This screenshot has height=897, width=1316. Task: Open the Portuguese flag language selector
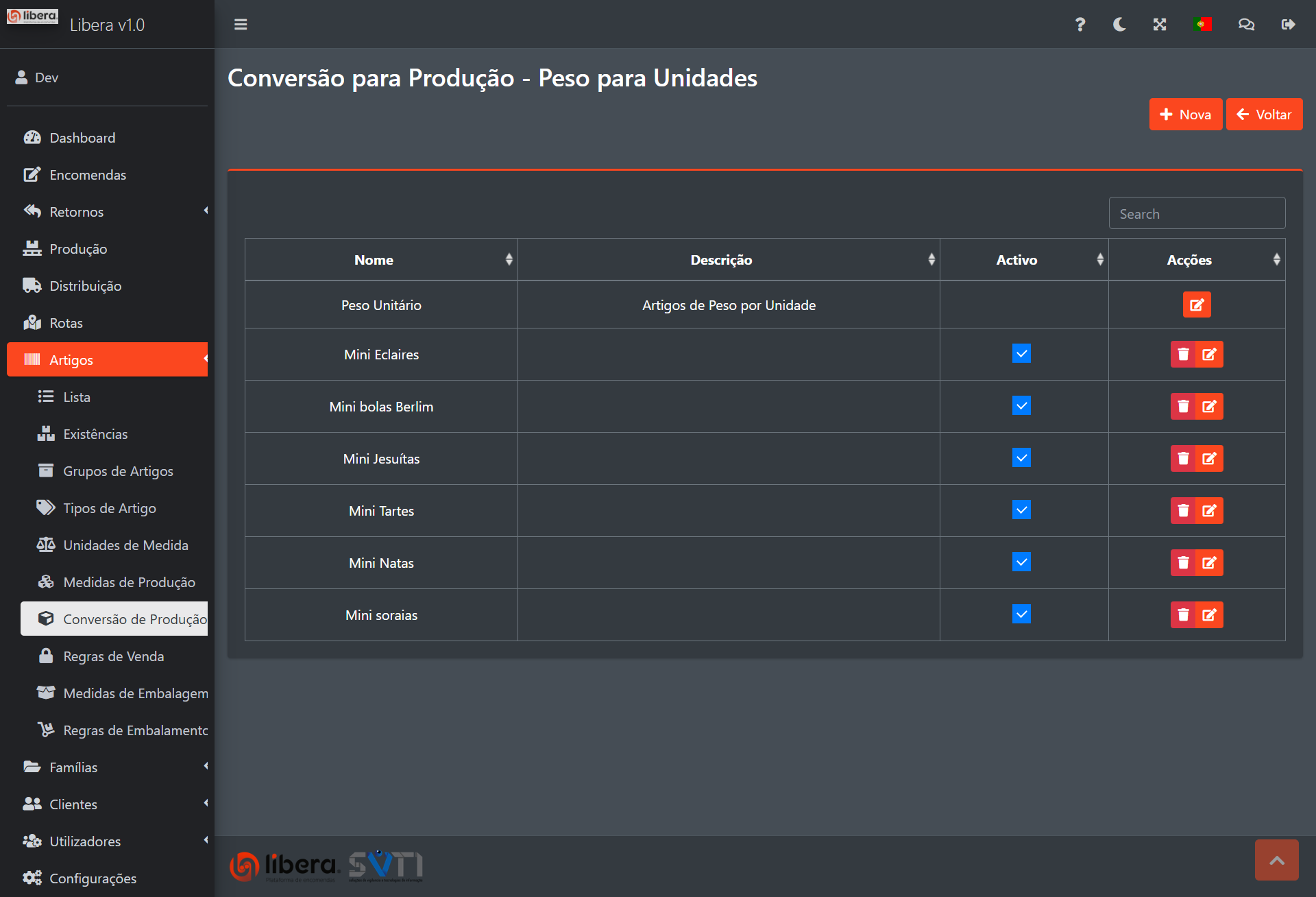[1202, 25]
